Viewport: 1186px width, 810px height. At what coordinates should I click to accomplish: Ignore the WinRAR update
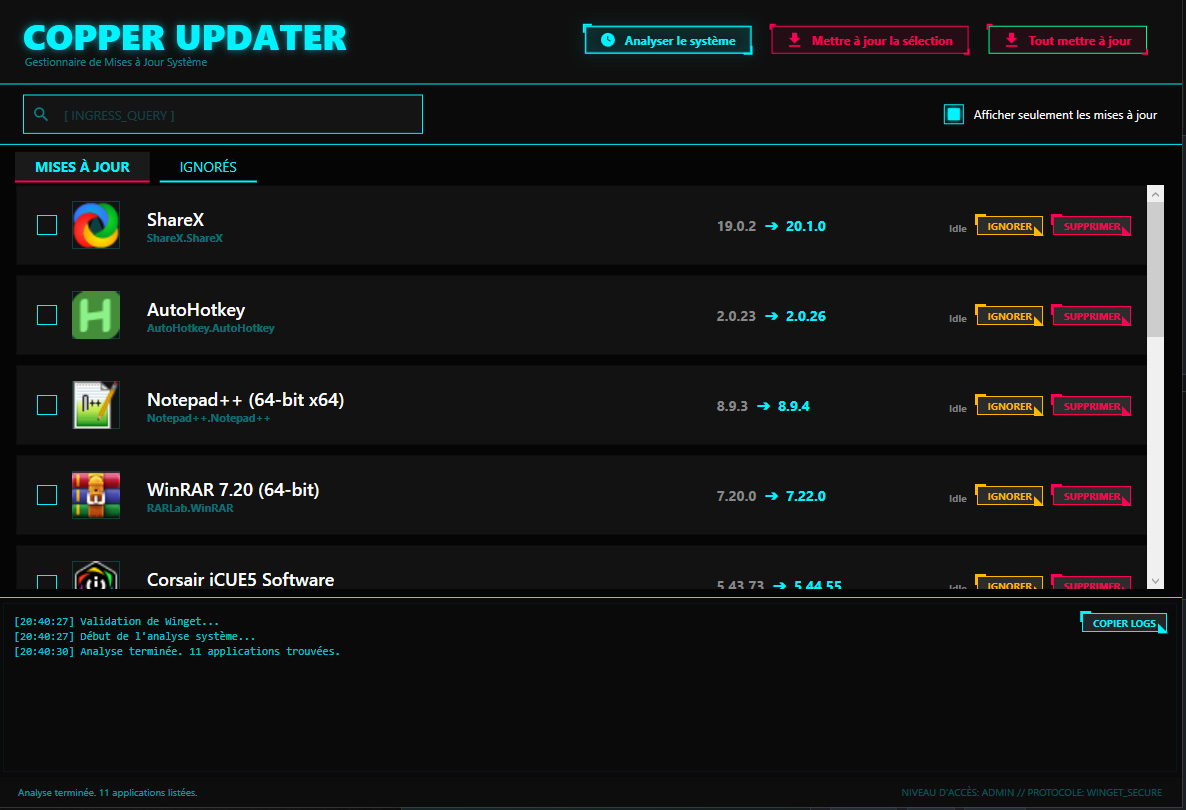pyautogui.click(x=1009, y=496)
